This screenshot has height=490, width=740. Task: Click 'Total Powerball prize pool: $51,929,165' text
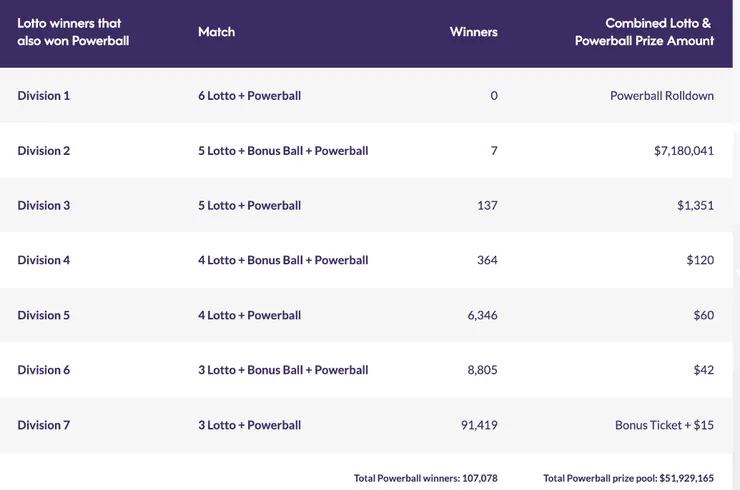tap(628, 479)
